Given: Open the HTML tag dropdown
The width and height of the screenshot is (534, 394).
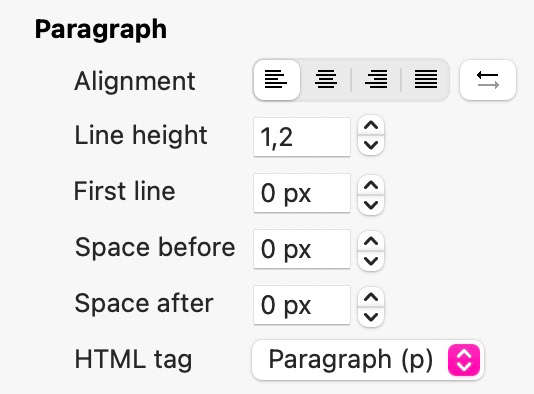Looking at the screenshot, I should 368,360.
